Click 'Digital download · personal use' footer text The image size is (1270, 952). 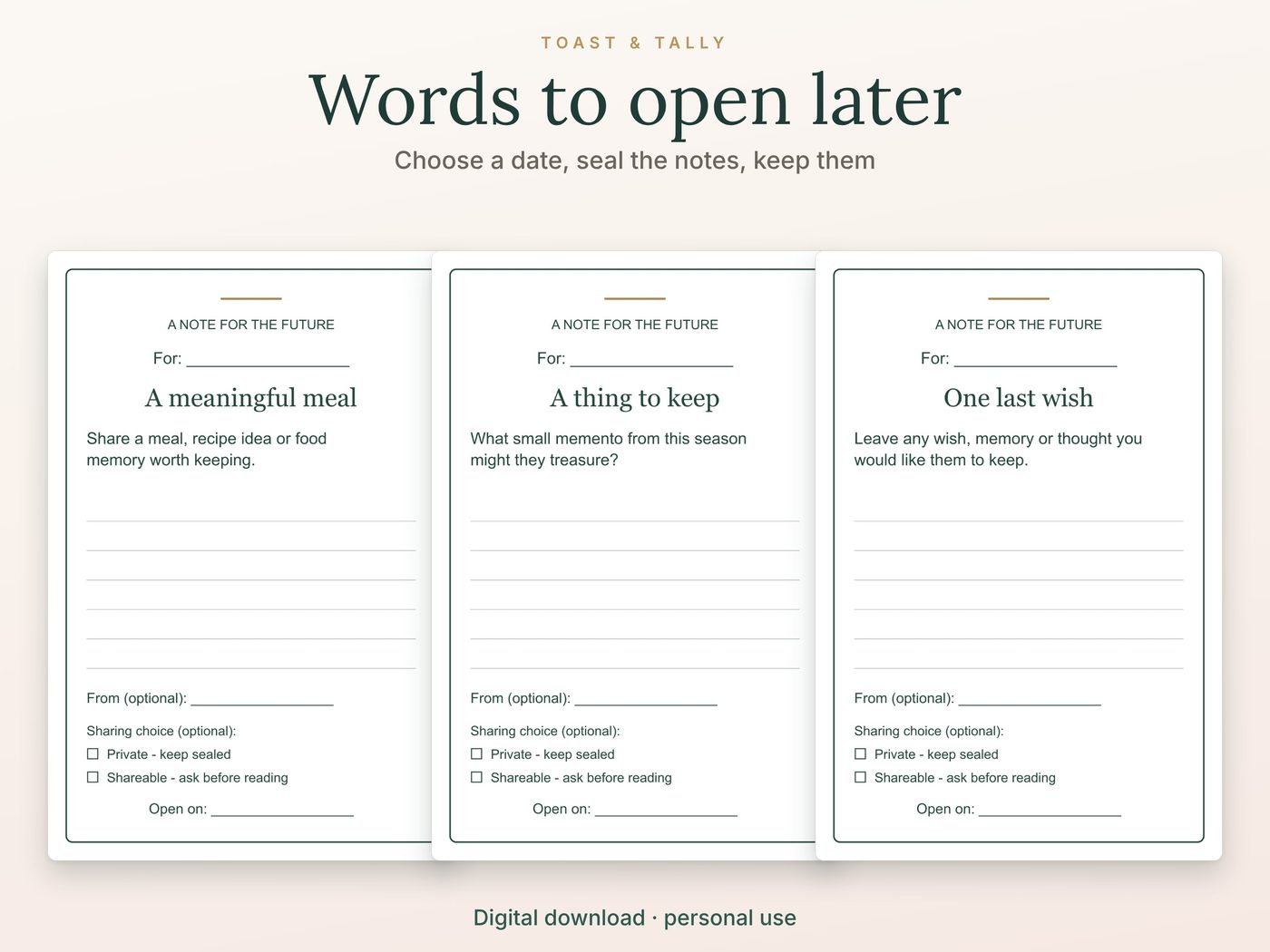(x=635, y=918)
